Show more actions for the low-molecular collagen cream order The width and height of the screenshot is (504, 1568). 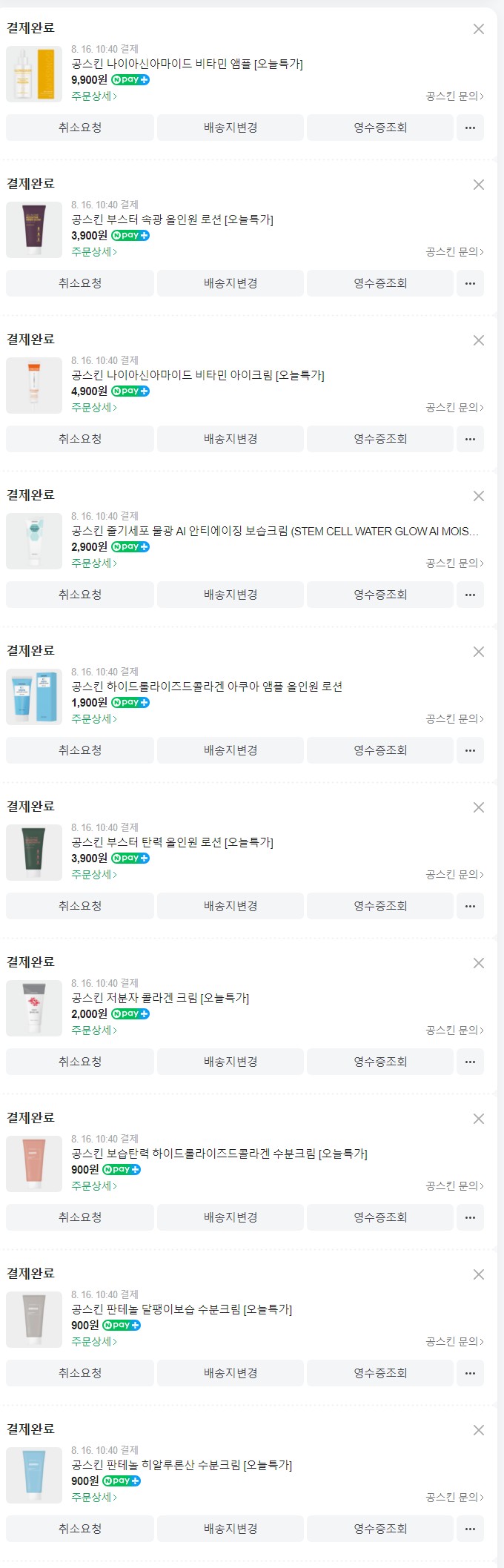pos(470,1062)
